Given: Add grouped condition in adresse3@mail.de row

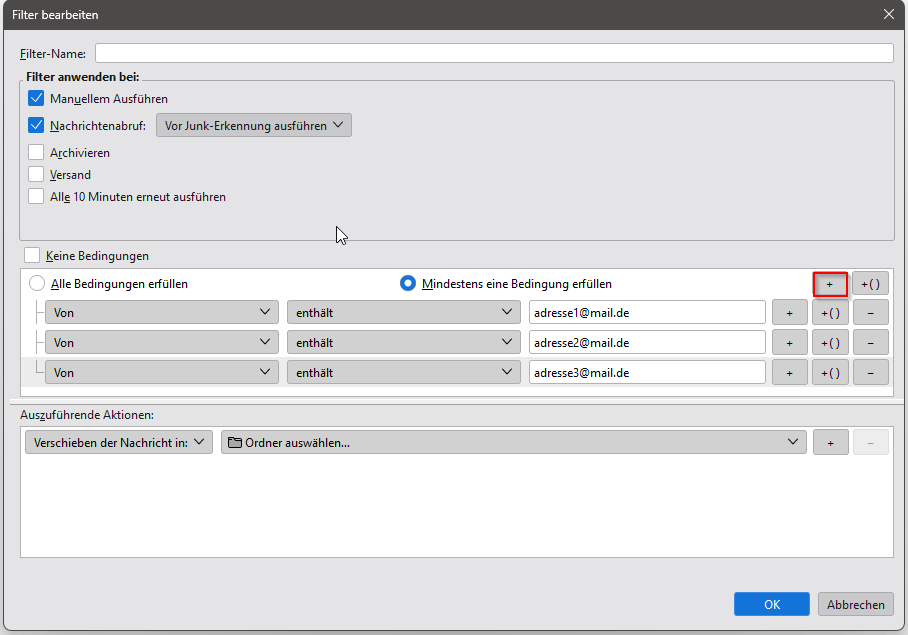Looking at the screenshot, I should [x=830, y=373].
